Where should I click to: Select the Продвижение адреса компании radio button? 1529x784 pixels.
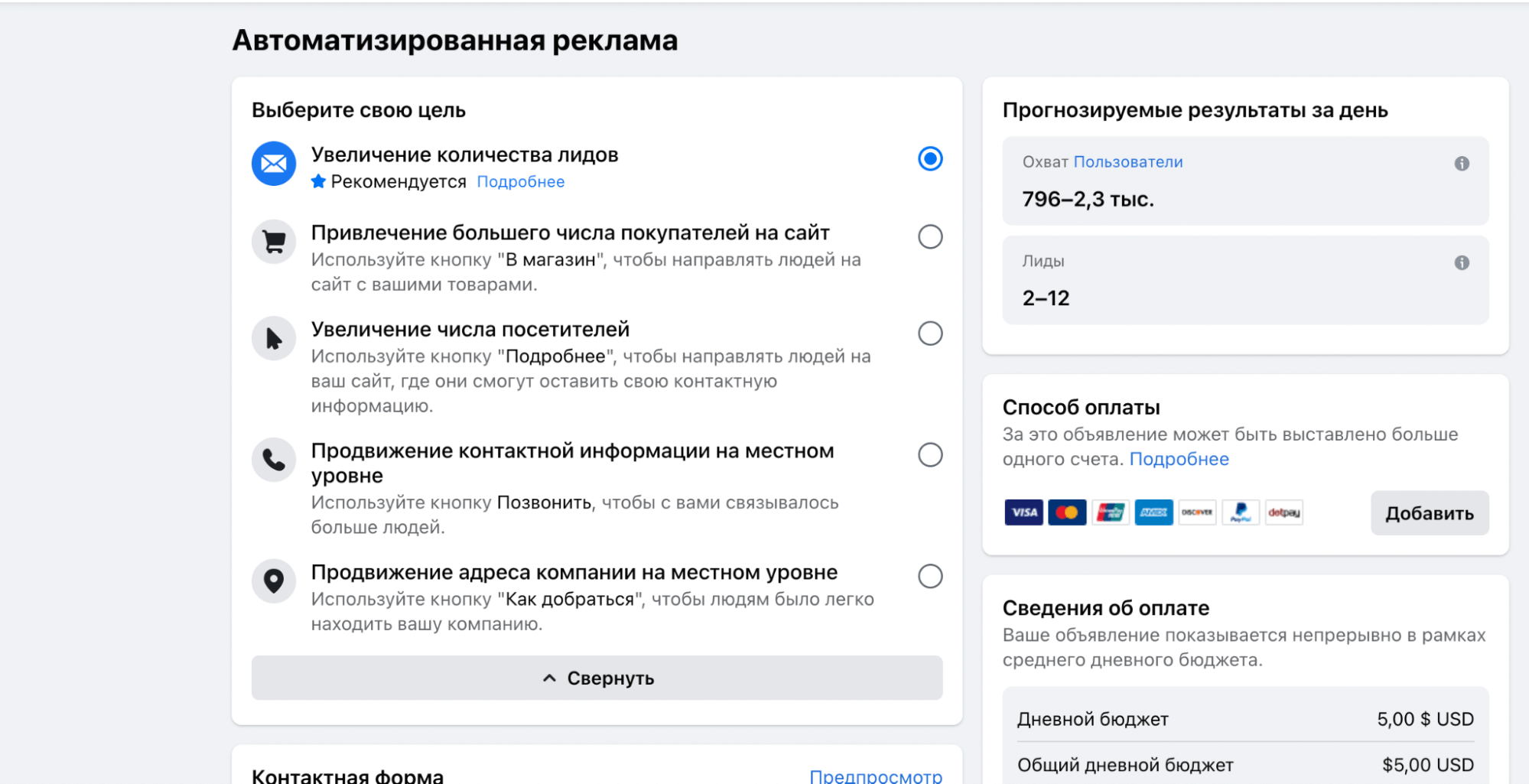coord(930,576)
